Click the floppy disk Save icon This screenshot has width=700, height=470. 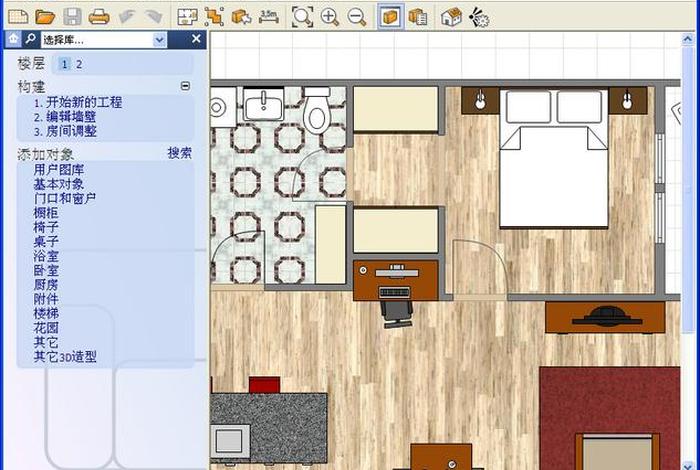click(x=72, y=17)
